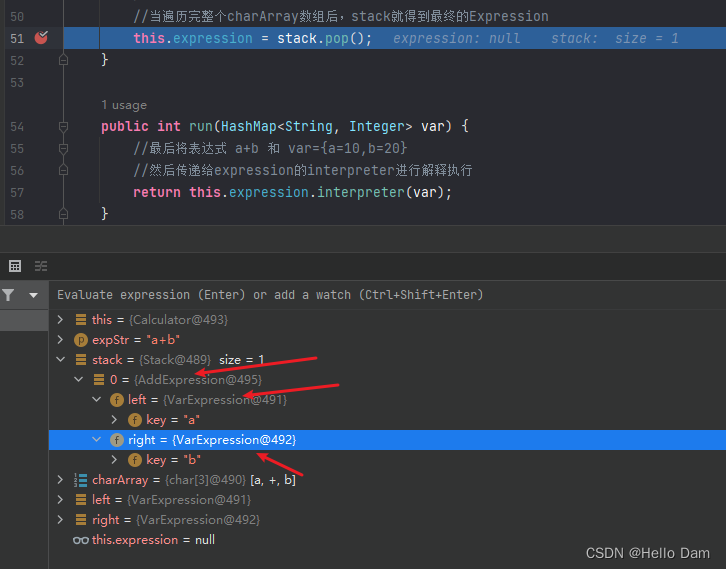Collapse the code block ending on line 52
This screenshot has width=726, height=569.
[63, 60]
